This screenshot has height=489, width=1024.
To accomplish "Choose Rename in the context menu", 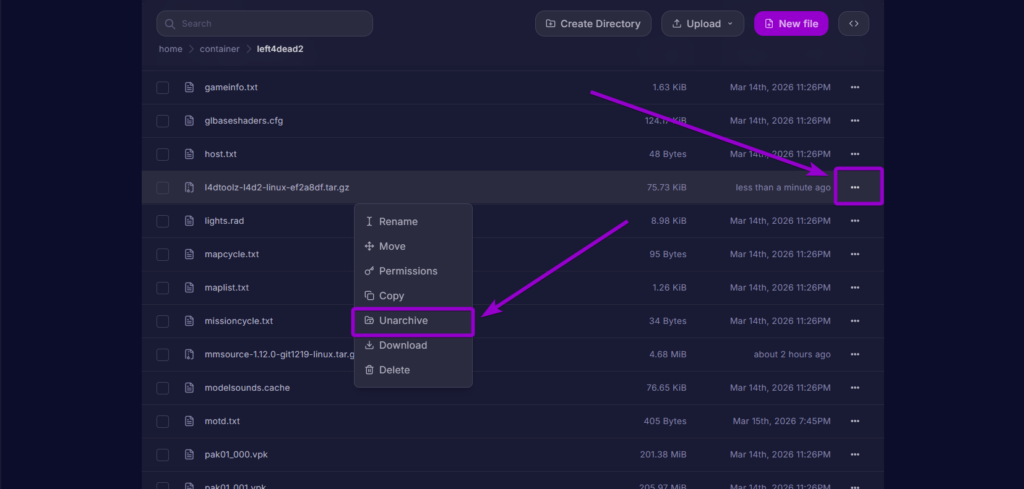I will [413, 221].
